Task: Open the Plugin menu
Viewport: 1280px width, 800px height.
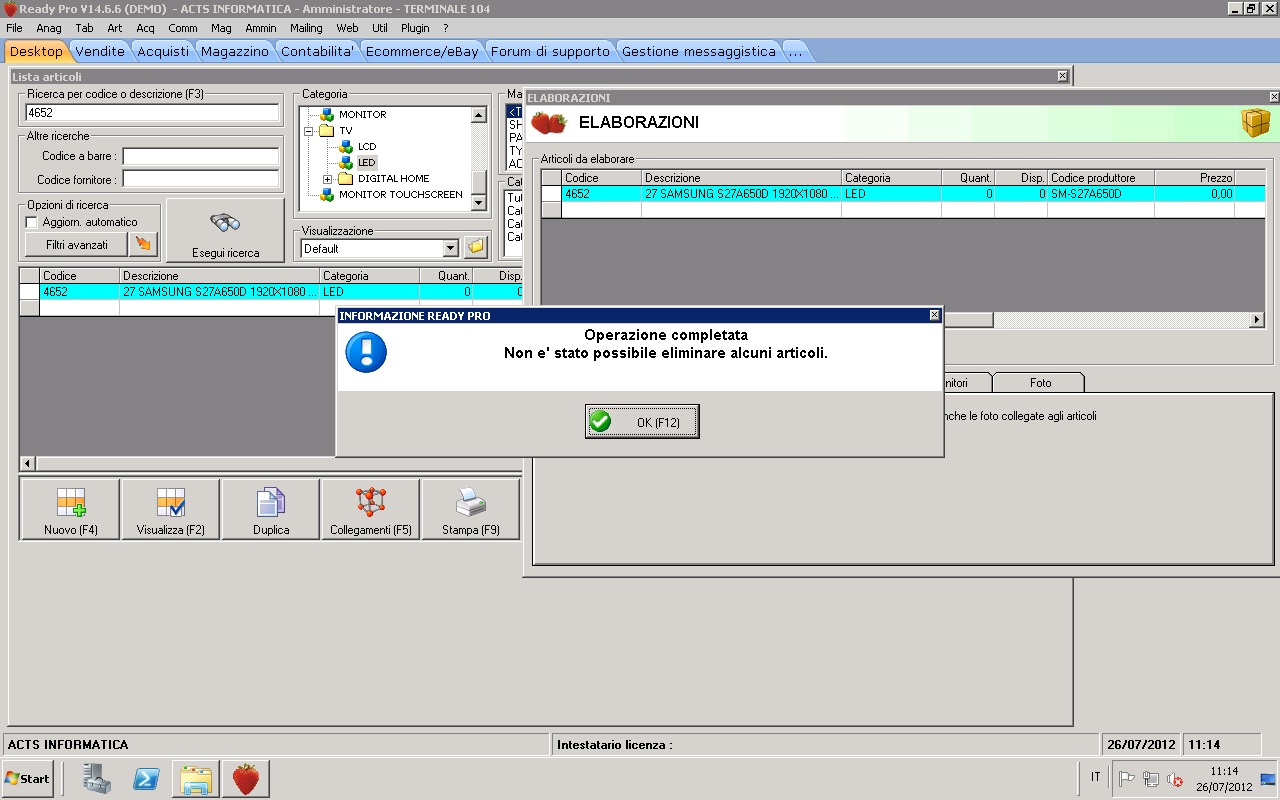Action: (415, 28)
